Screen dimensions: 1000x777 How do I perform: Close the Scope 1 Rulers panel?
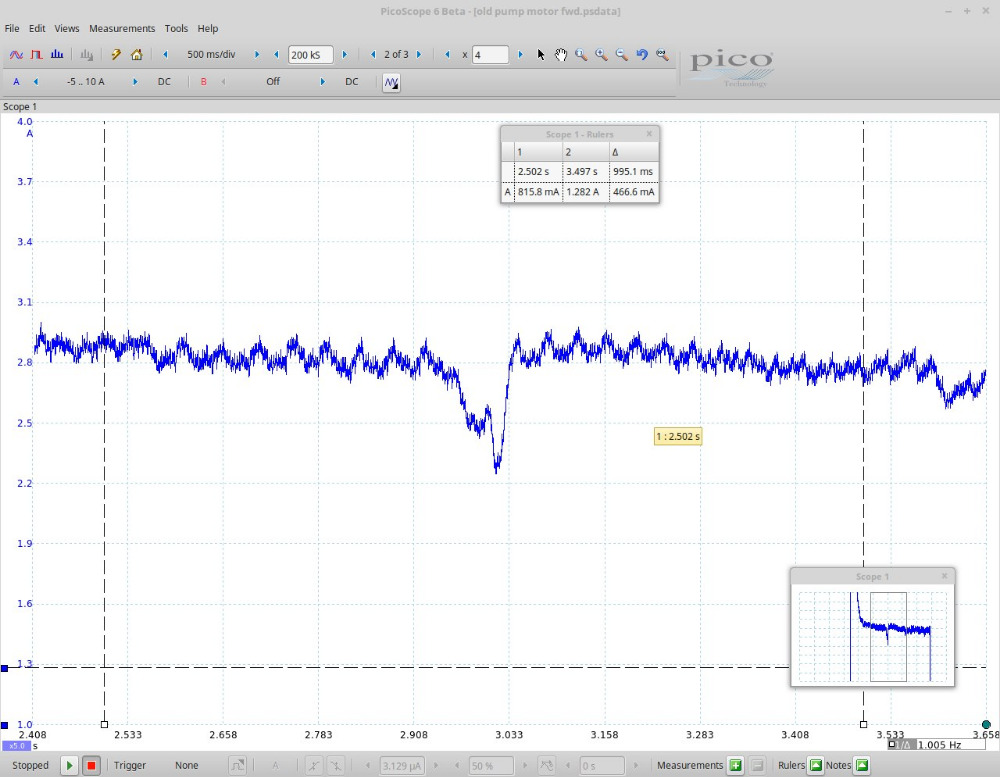tap(649, 133)
